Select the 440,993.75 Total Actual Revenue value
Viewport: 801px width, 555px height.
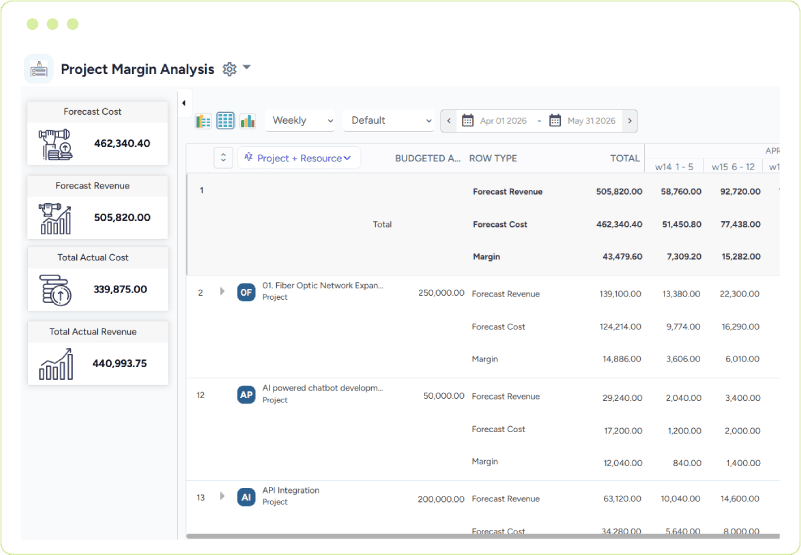pyautogui.click(x=120, y=363)
